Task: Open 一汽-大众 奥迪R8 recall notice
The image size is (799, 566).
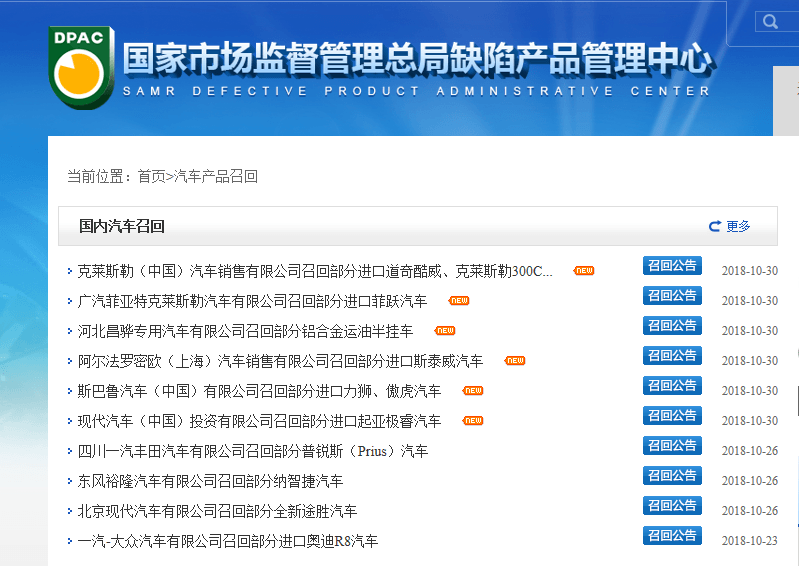Action: (228, 541)
